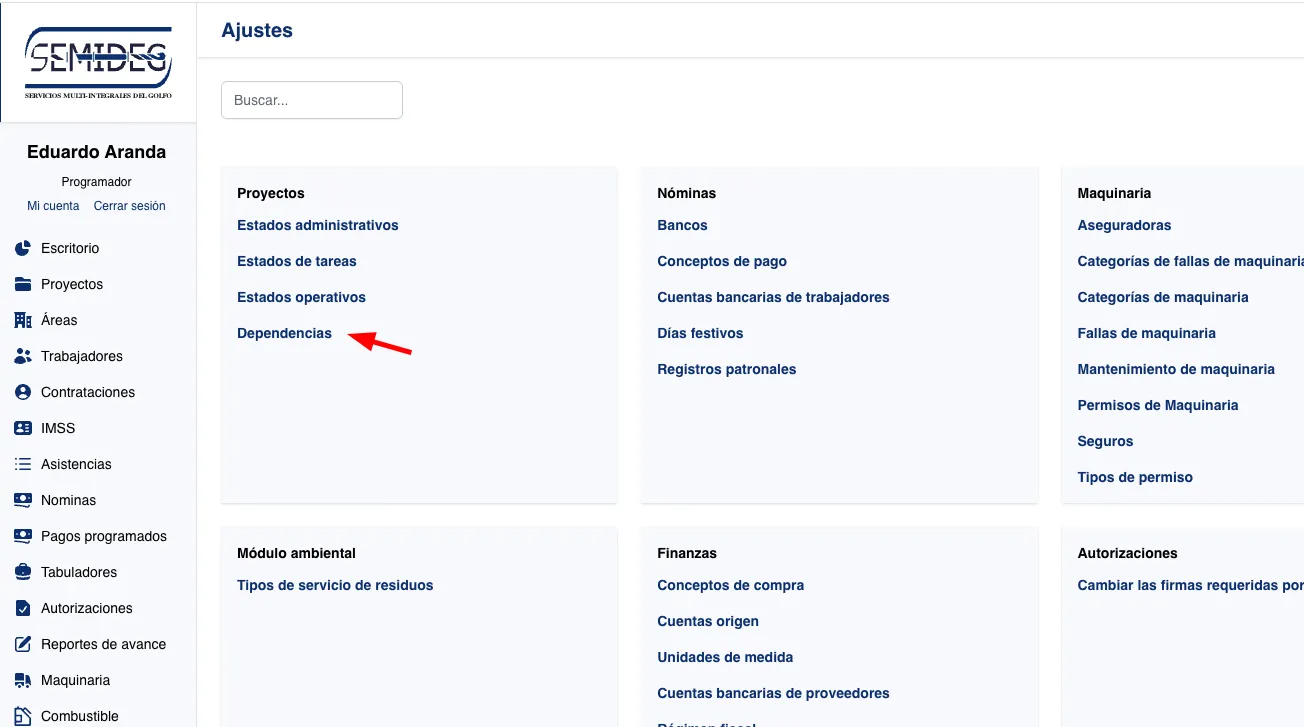This screenshot has height=727, width=1304.
Task: Go to Reportes de avance
Action: [x=103, y=644]
